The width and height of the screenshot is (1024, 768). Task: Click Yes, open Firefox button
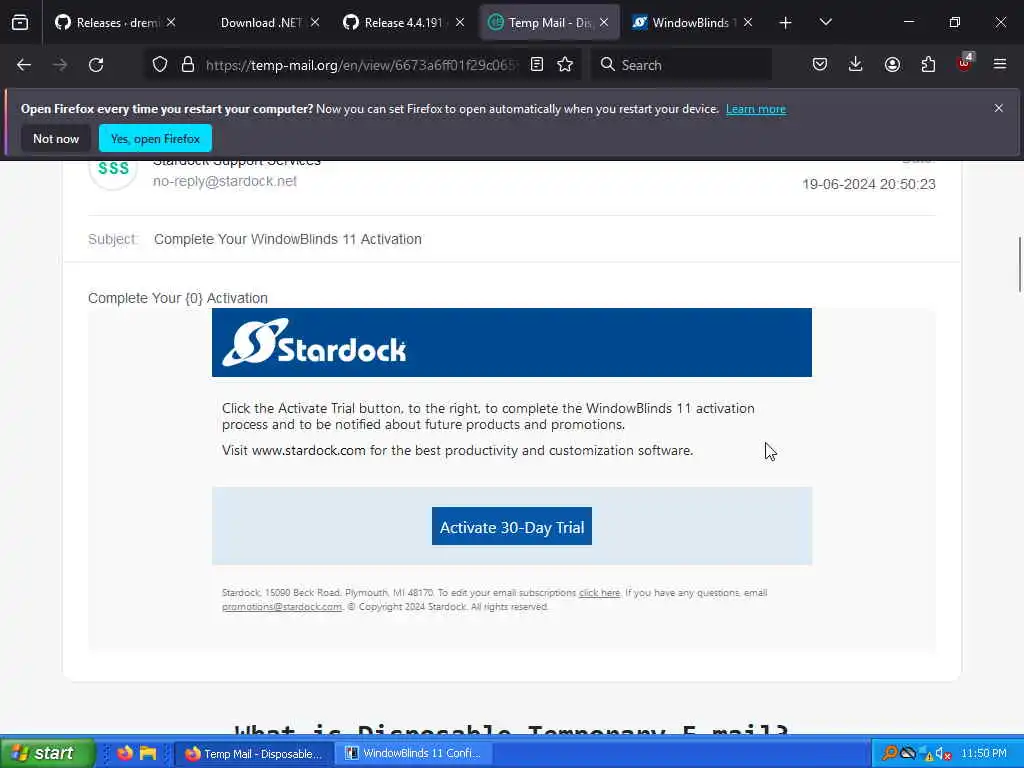155,138
